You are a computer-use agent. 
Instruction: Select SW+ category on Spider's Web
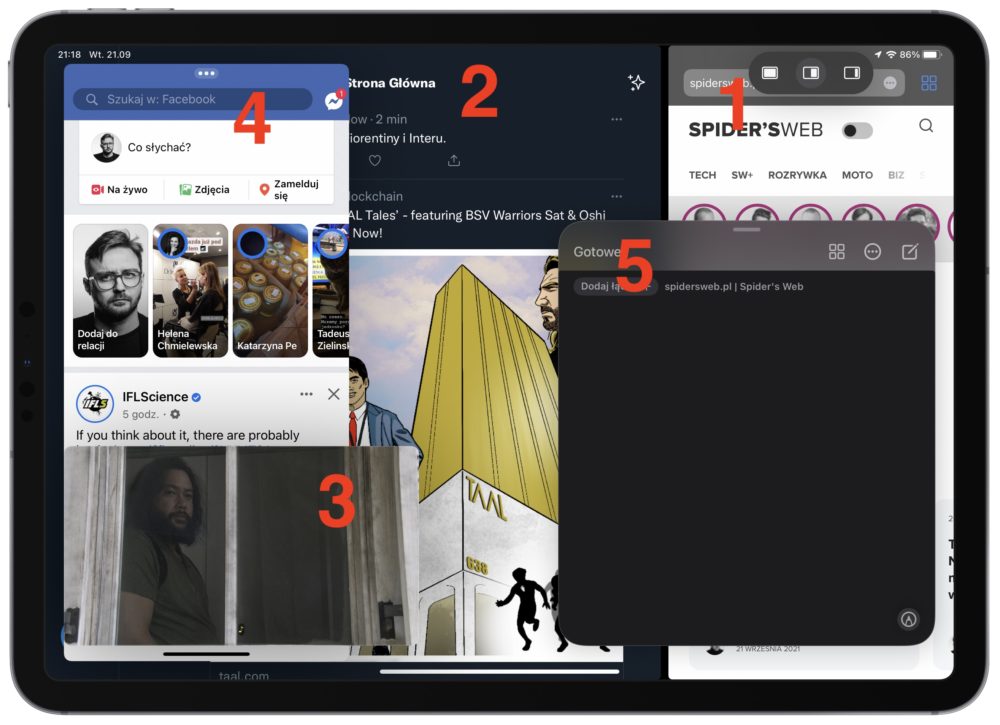(x=742, y=175)
